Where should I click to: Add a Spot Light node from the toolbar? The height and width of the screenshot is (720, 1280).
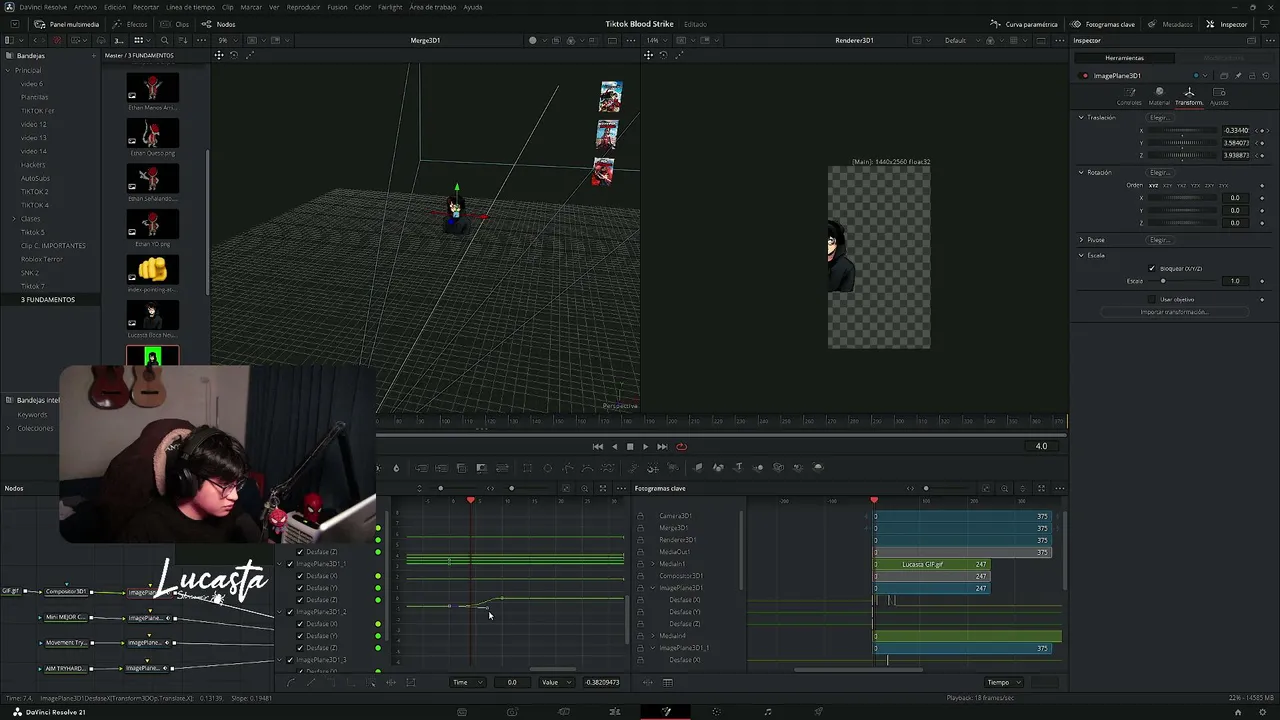798,468
